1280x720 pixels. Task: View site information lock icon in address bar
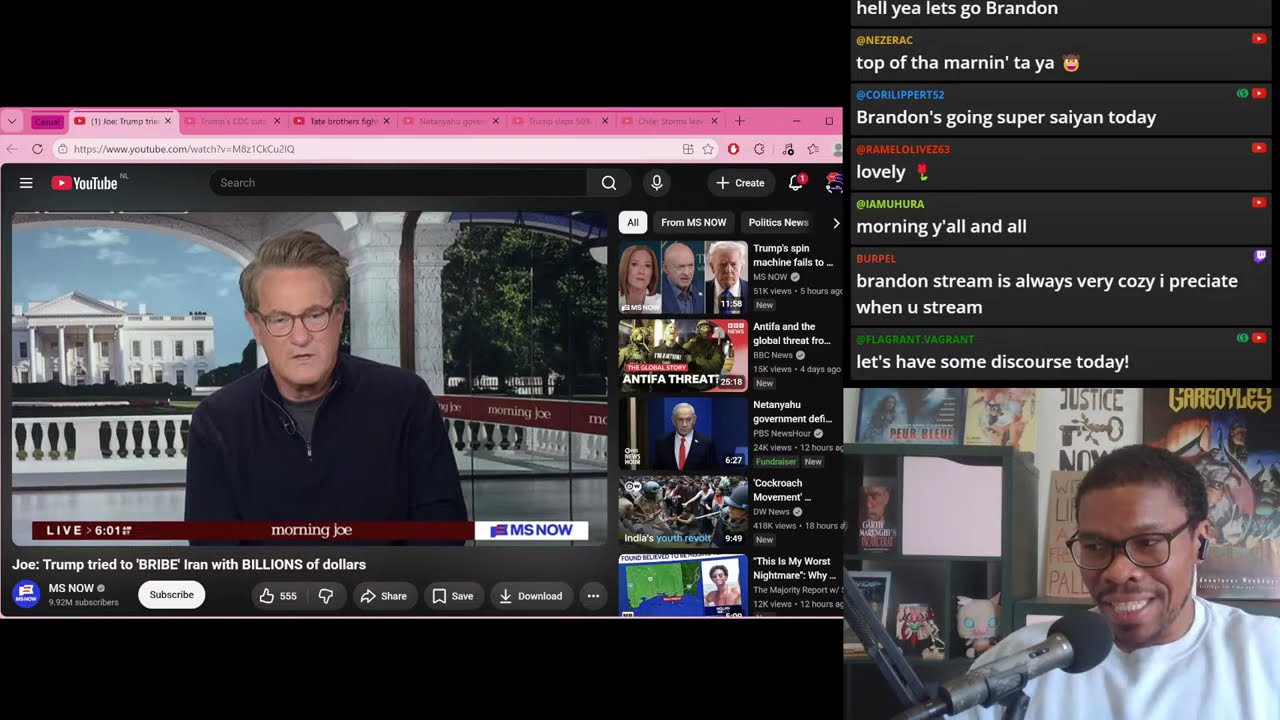(x=62, y=149)
